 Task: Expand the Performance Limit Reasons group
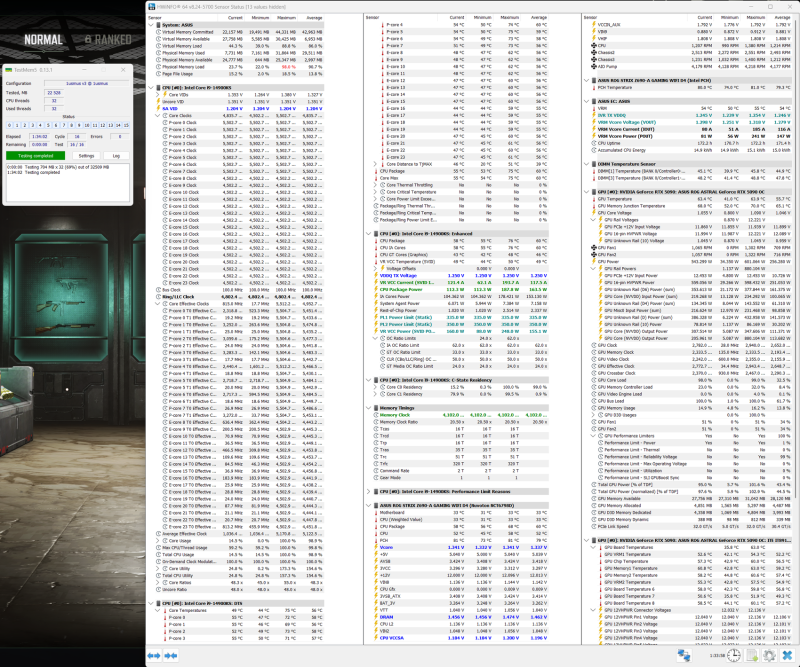[368, 491]
